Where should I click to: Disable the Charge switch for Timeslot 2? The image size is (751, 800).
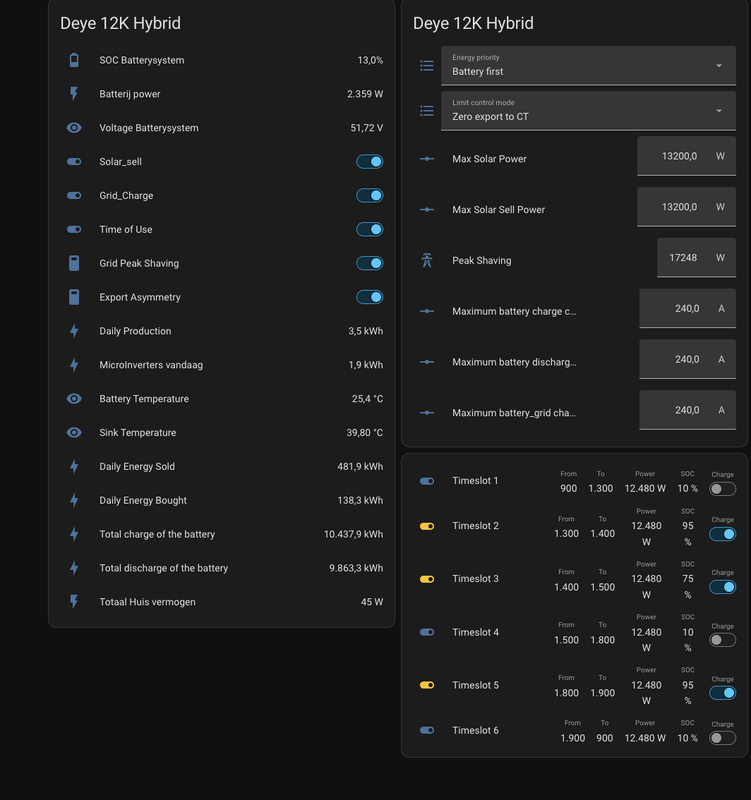(x=722, y=534)
